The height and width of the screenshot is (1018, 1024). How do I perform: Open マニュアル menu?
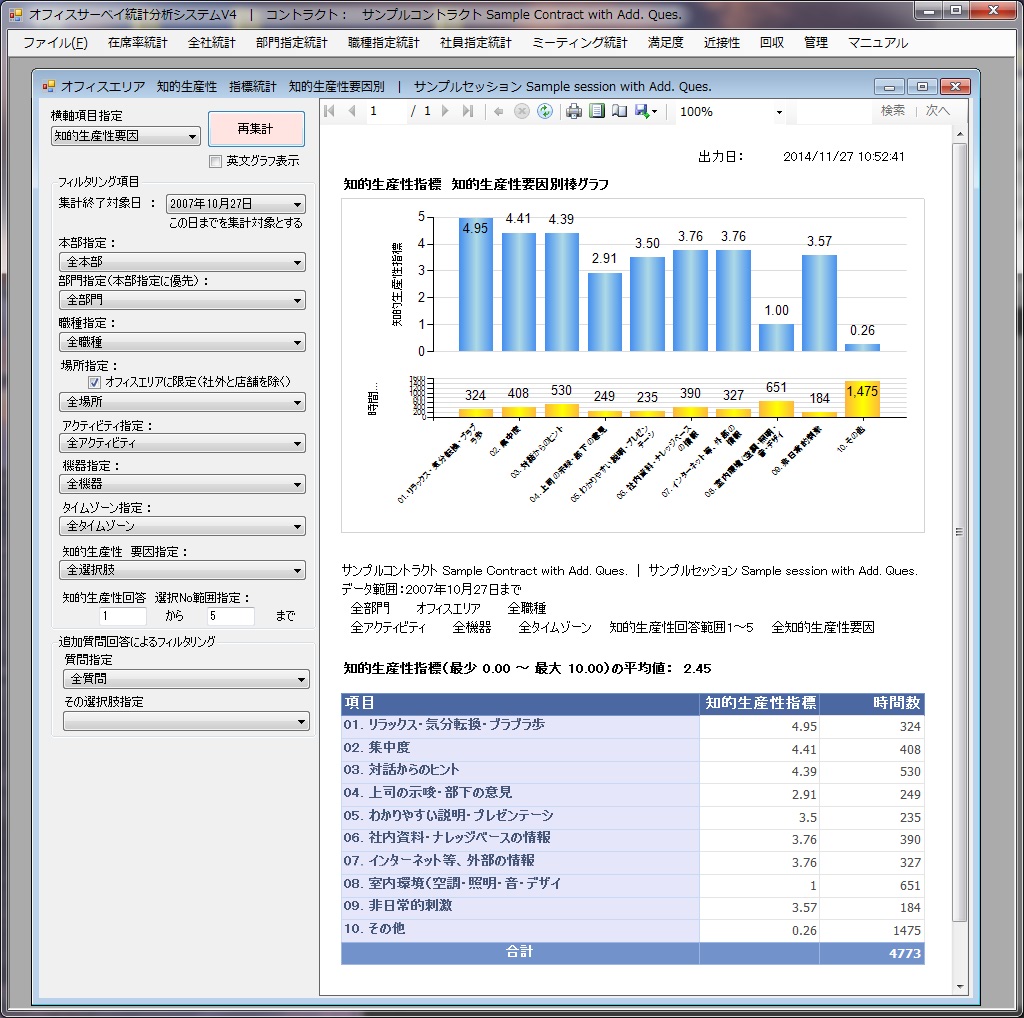click(x=878, y=43)
